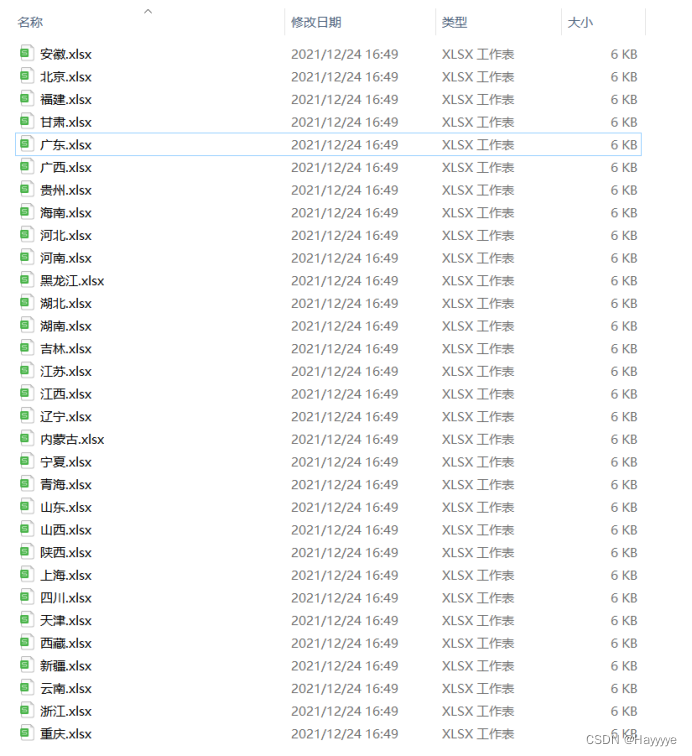This screenshot has width=692, height=756.
Task: Select the file name 宁夏.xlsx
Action: pyautogui.click(x=66, y=462)
